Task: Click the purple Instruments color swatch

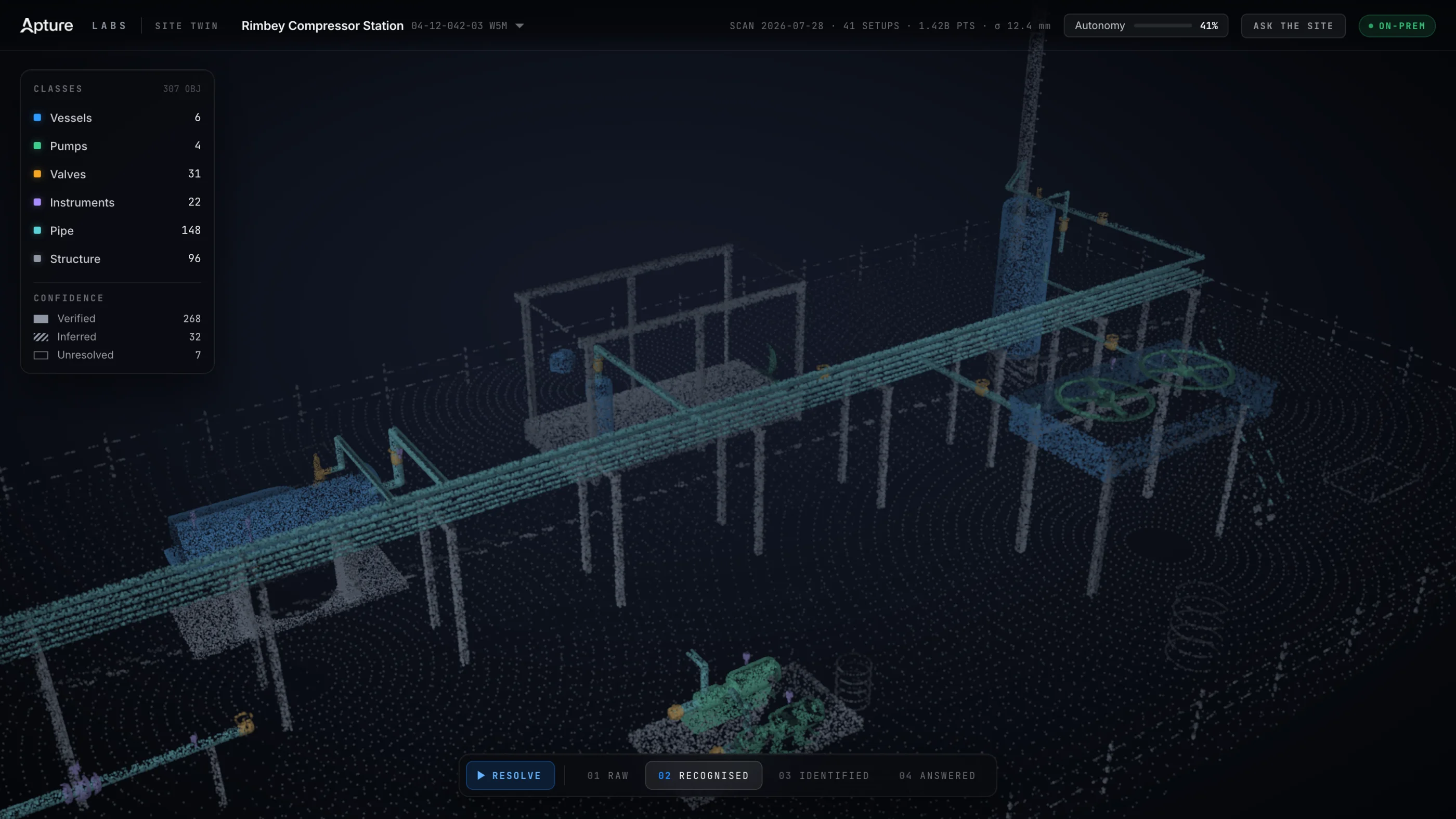Action: pos(37,202)
